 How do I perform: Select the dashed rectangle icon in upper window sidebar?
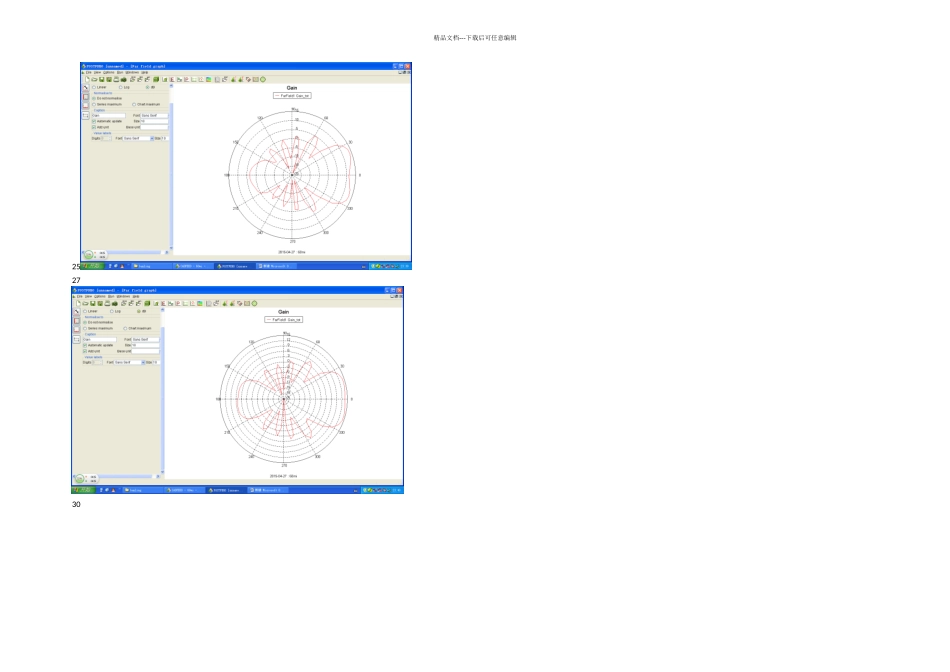tap(85, 115)
